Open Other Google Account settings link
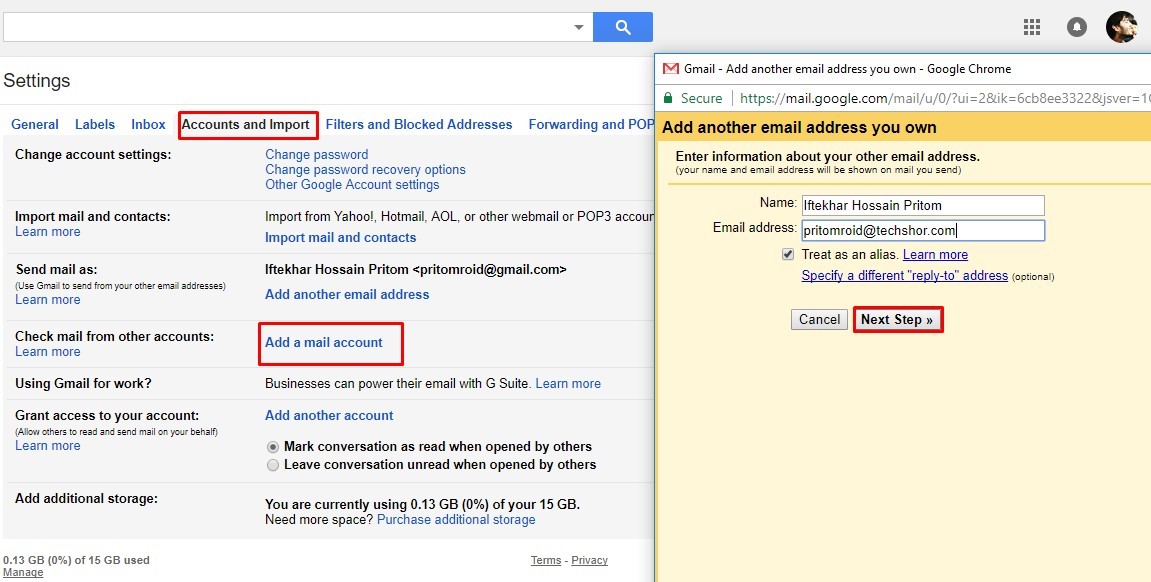 pyautogui.click(x=352, y=184)
